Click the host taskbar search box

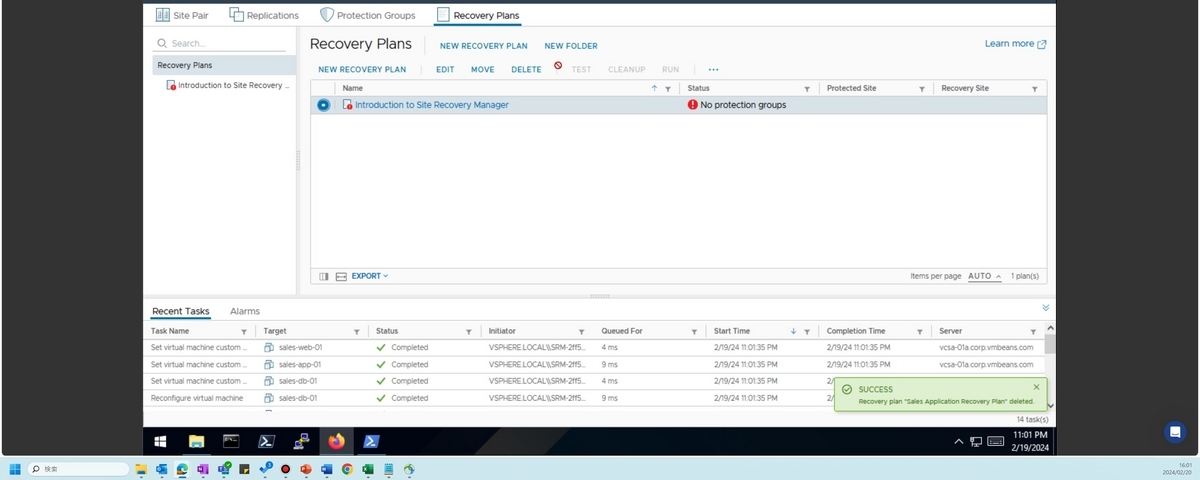(80, 469)
